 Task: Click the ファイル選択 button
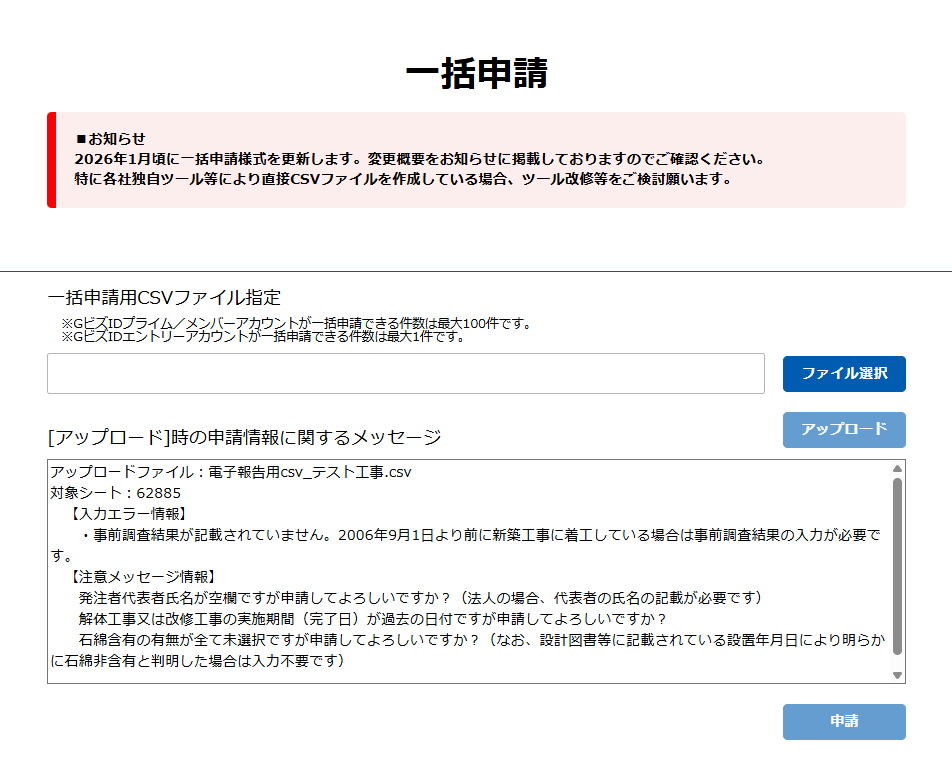[x=843, y=373]
